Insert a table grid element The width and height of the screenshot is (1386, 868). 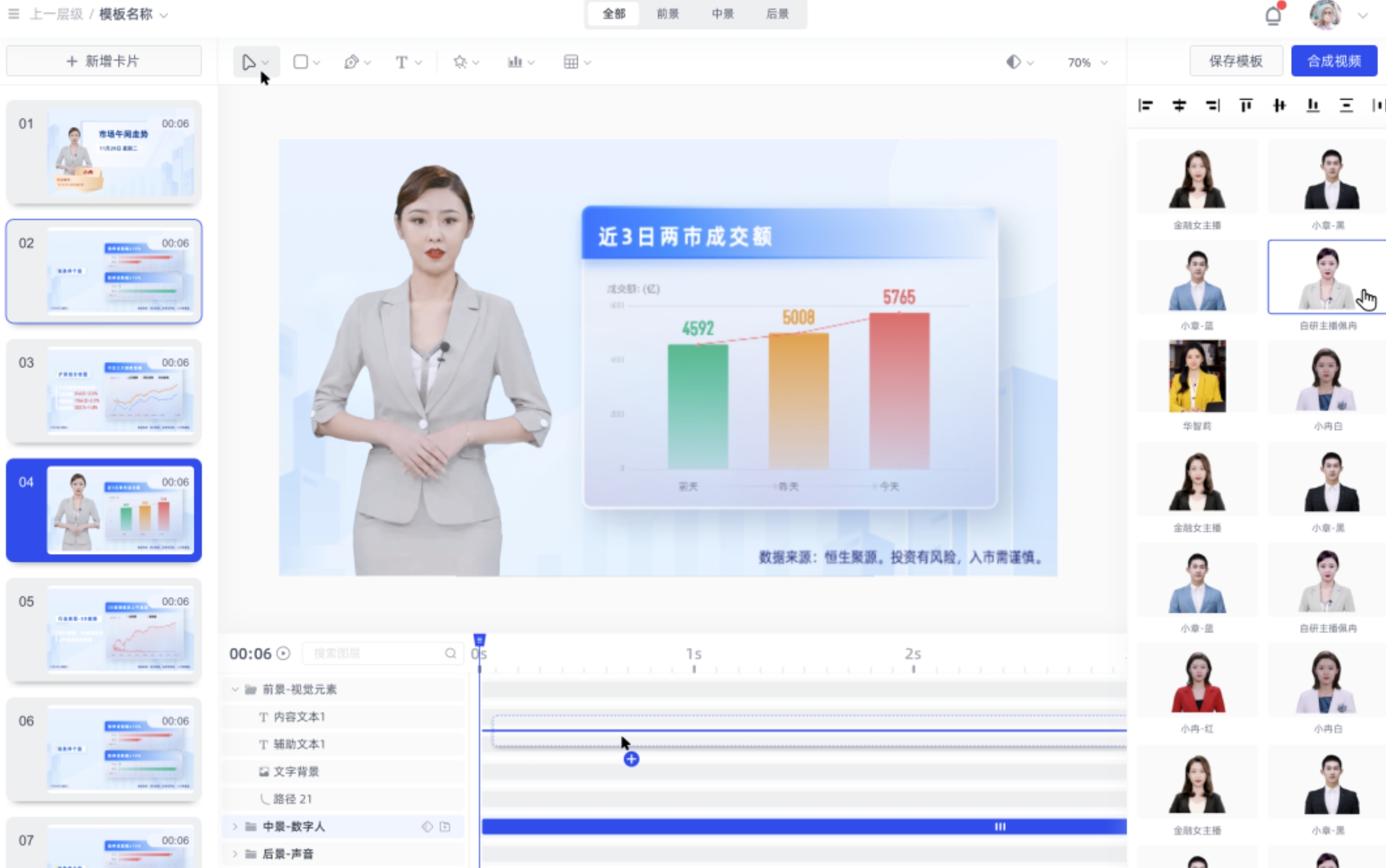tap(571, 62)
